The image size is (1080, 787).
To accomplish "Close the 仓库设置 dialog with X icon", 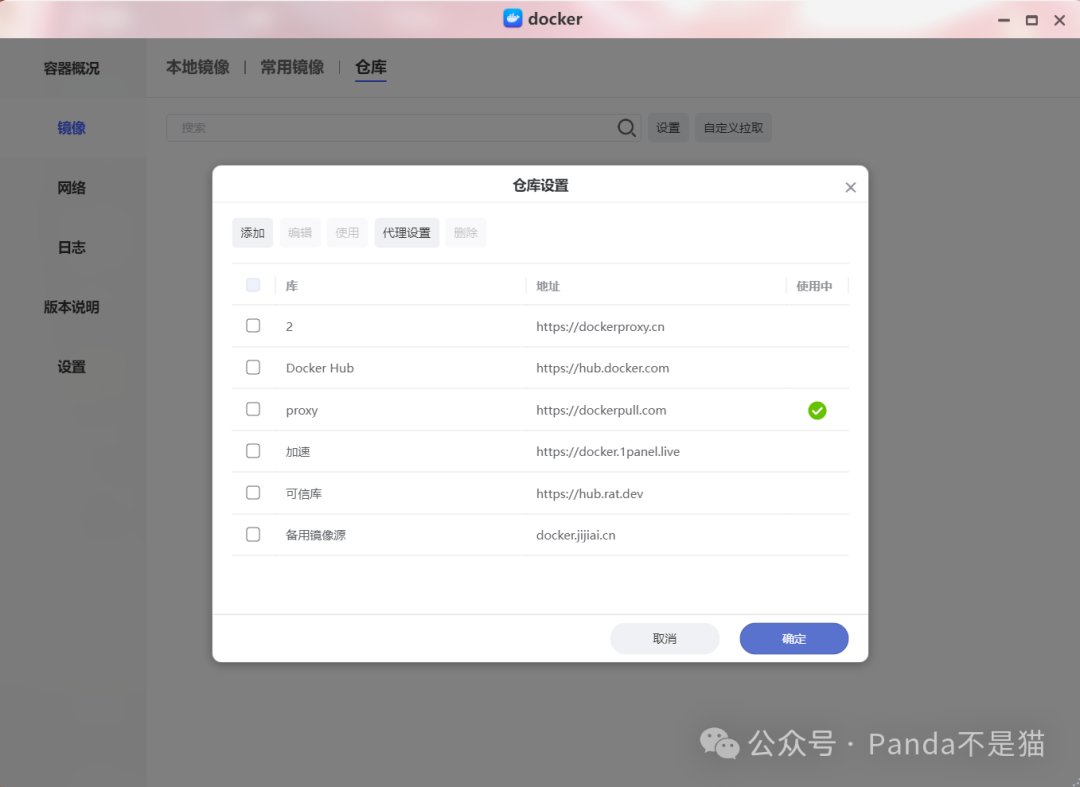I will point(850,187).
